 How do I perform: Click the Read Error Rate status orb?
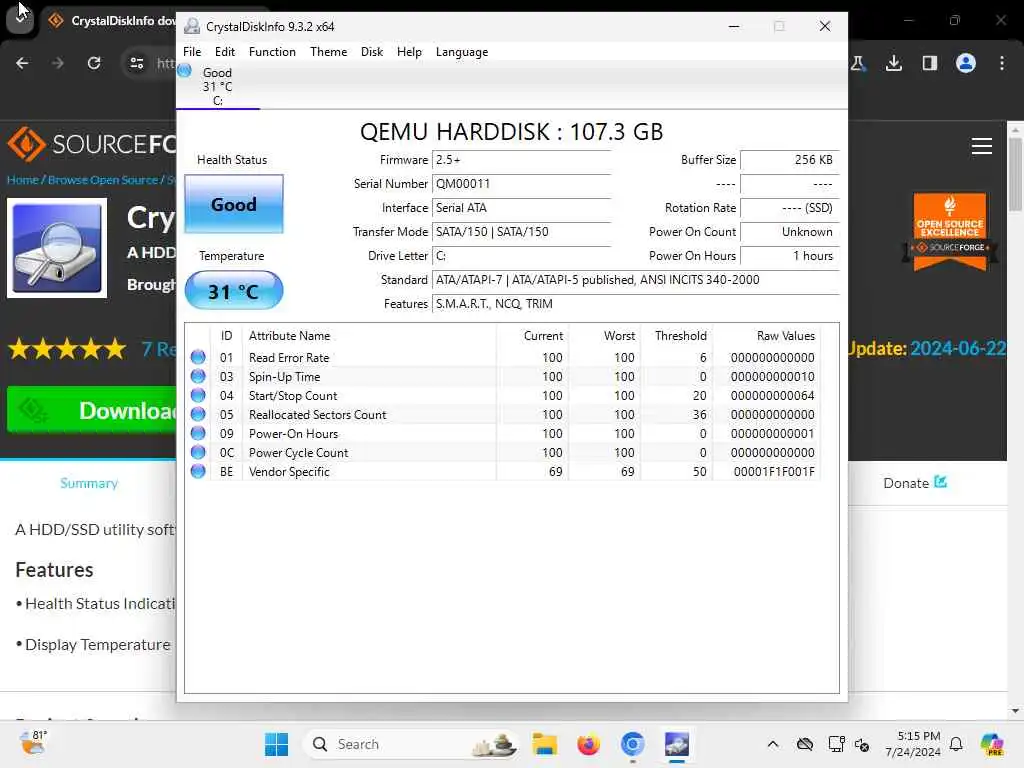pos(198,357)
